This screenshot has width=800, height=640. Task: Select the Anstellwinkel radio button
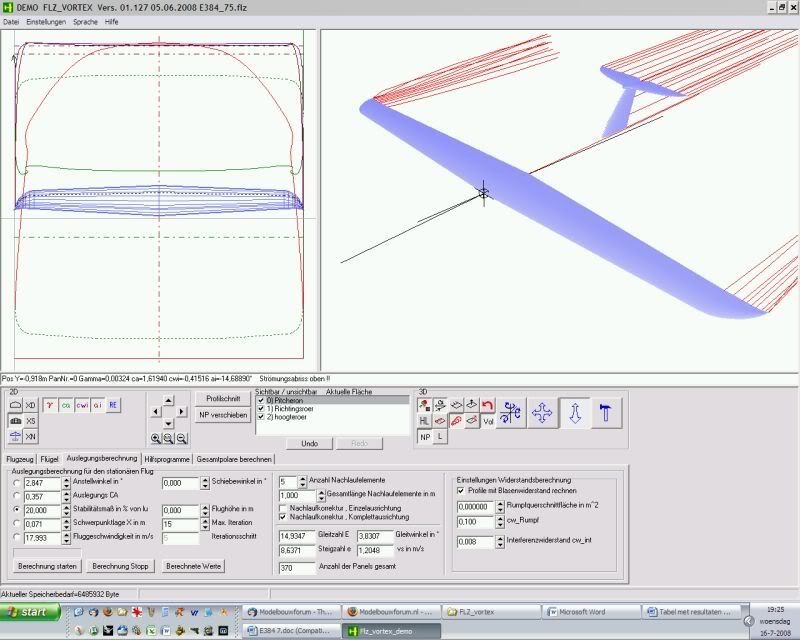(x=17, y=482)
